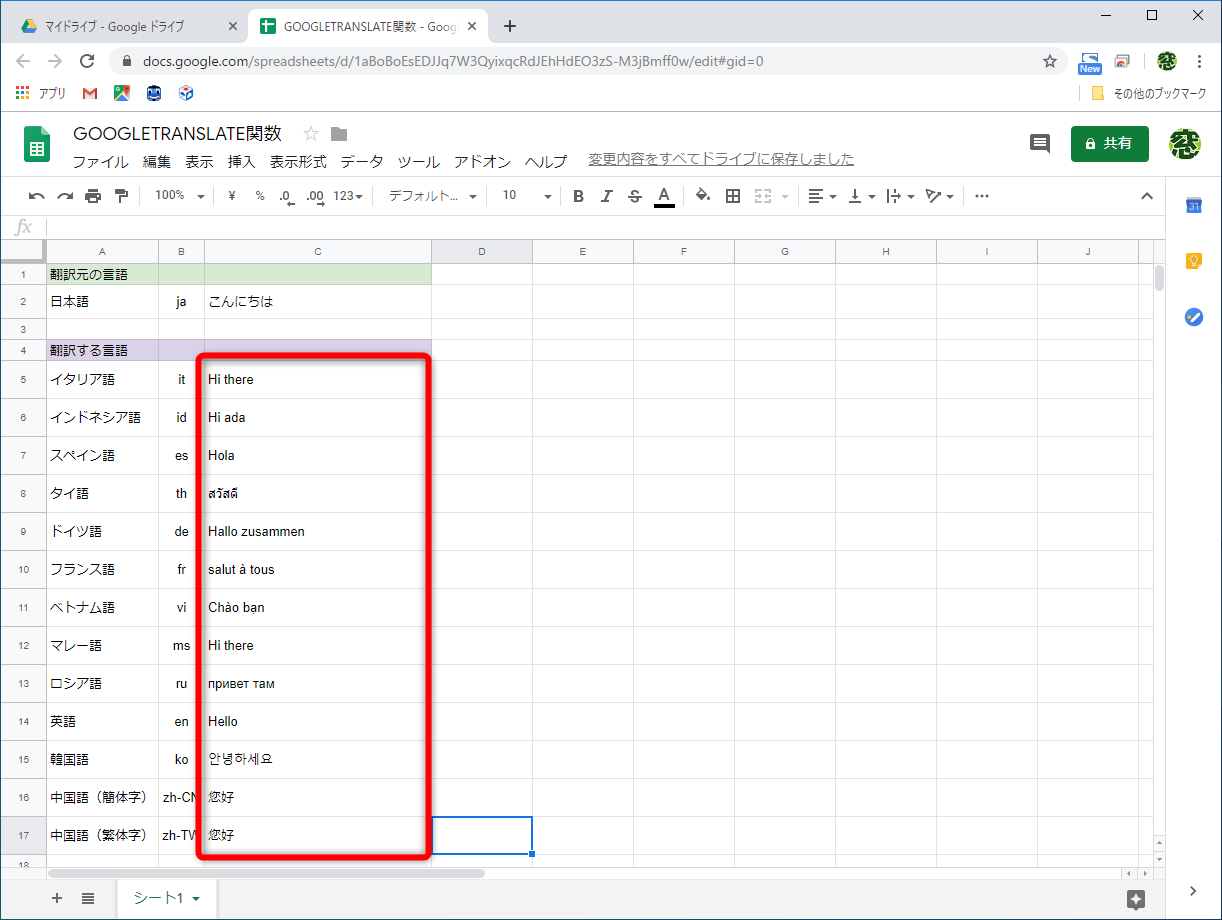Open the 表示形式 menu
This screenshot has height=920, width=1222.
298,161
